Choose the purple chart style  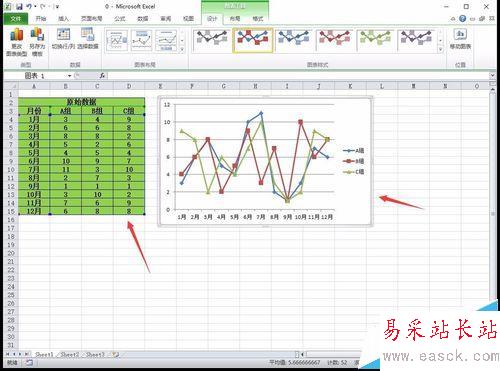point(417,40)
